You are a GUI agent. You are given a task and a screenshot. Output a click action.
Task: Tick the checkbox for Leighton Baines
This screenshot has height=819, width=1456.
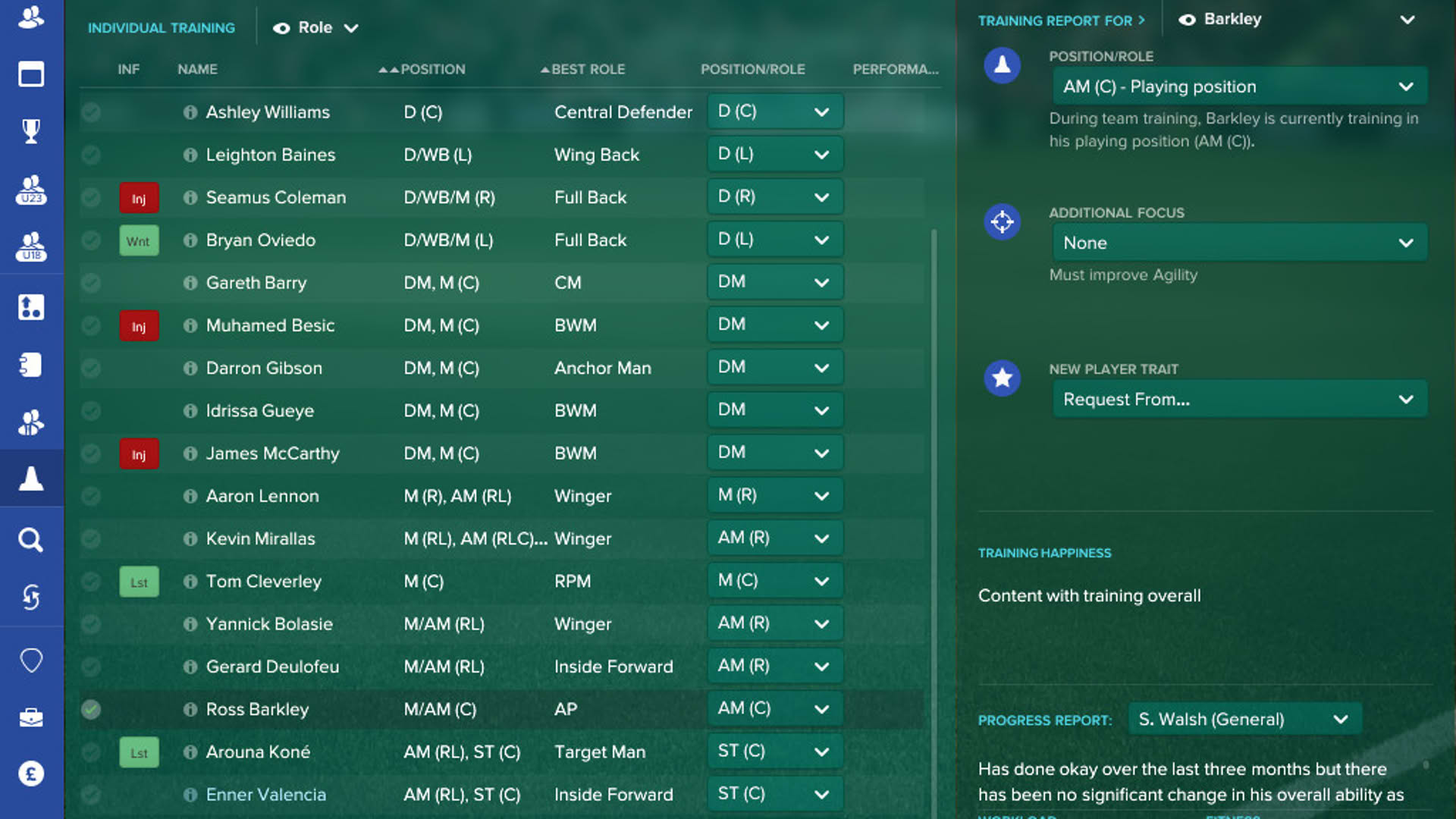coord(91,155)
